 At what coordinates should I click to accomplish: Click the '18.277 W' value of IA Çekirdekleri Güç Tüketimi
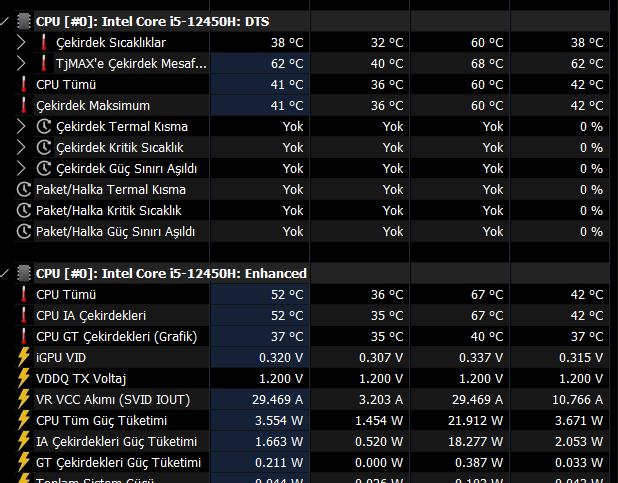pyautogui.click(x=476, y=442)
